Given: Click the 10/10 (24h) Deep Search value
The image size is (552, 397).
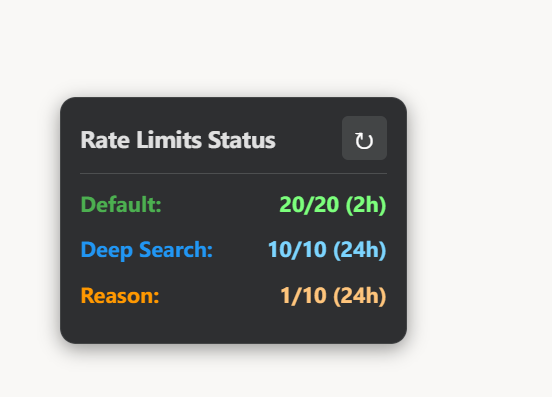Looking at the screenshot, I should 327,250.
